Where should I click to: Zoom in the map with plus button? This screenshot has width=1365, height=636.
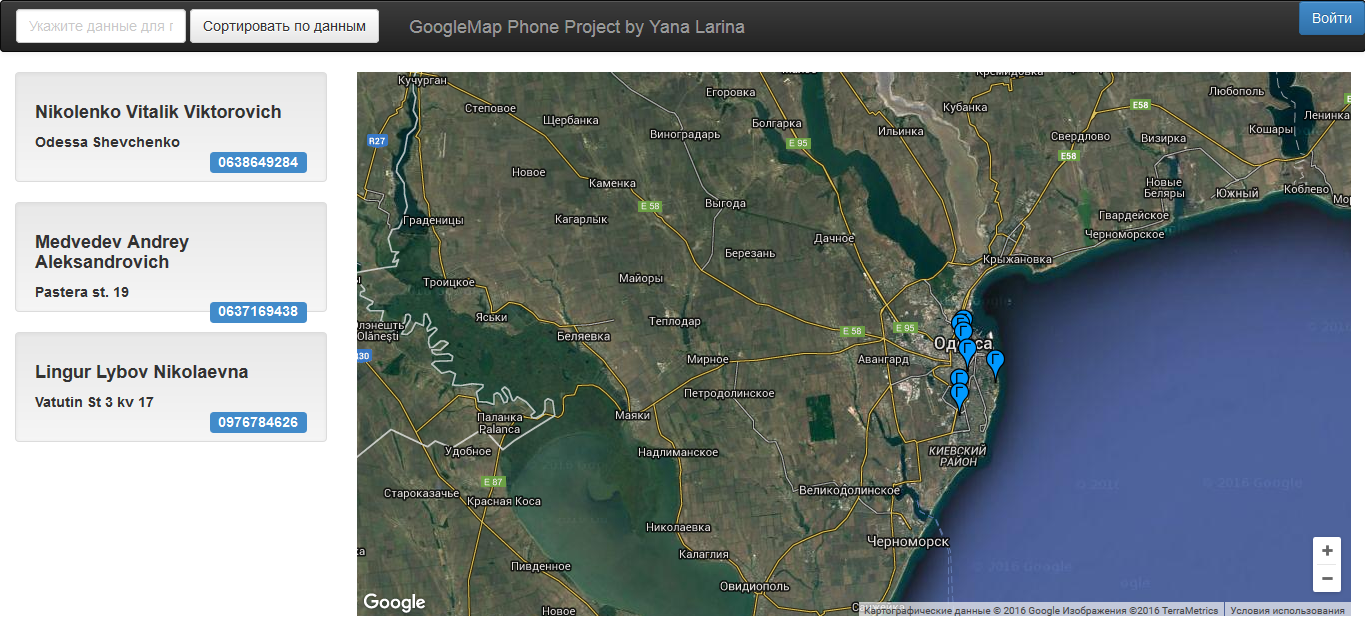1327,550
